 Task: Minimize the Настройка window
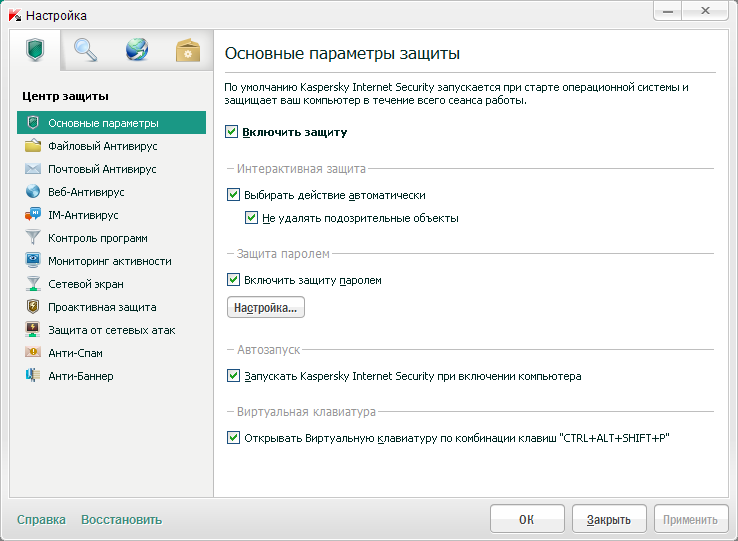[667, 11]
